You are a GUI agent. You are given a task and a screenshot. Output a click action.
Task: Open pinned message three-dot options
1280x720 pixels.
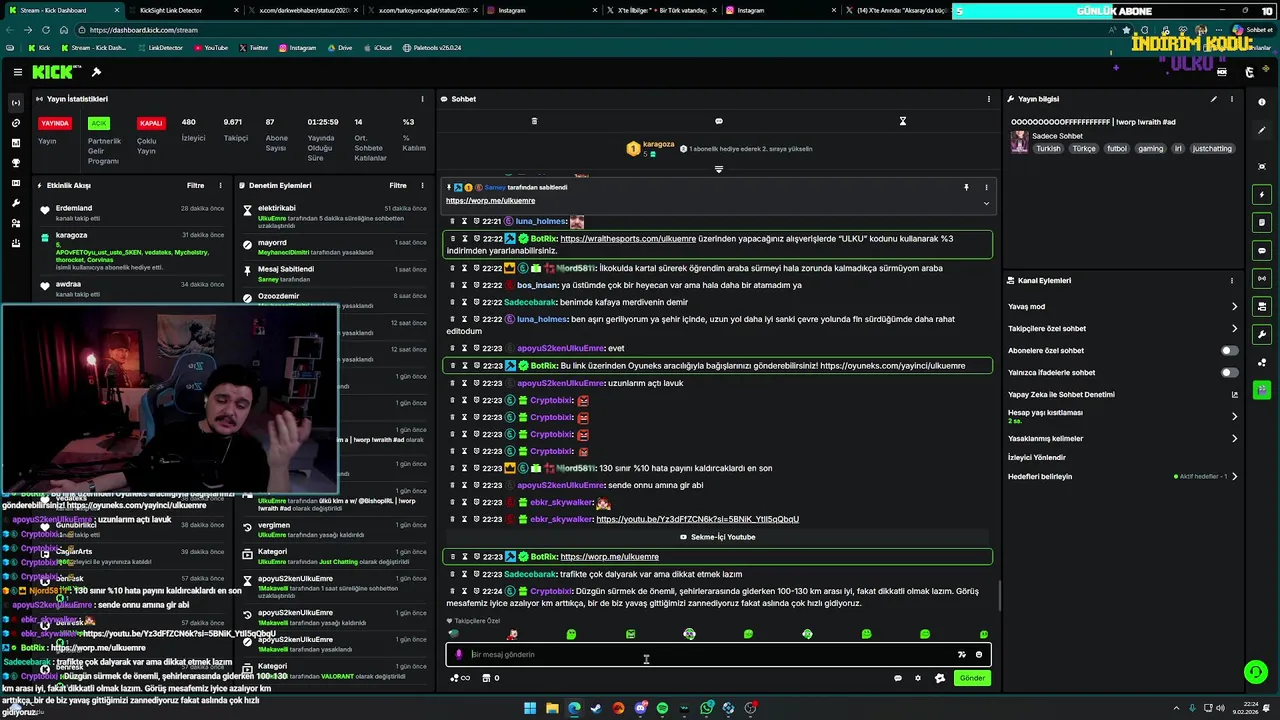coord(986,187)
